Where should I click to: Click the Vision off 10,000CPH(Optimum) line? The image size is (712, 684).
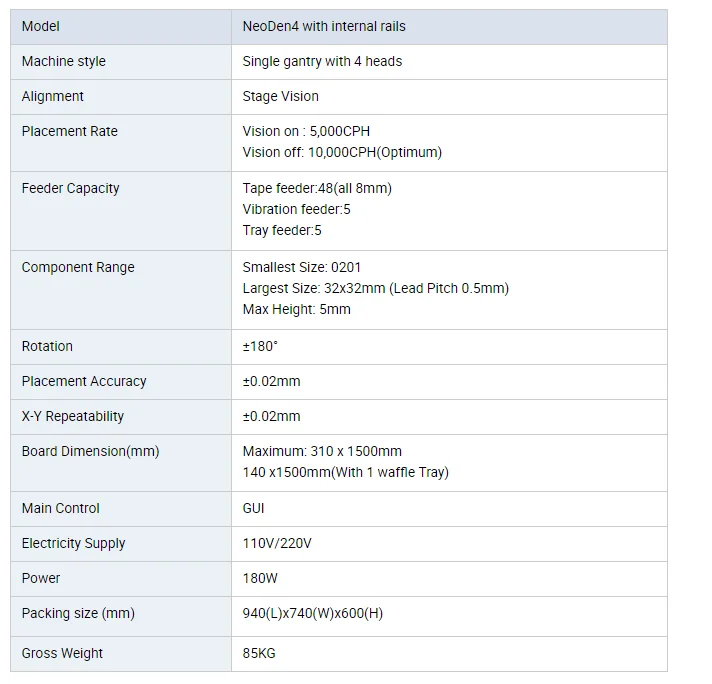tap(342, 152)
